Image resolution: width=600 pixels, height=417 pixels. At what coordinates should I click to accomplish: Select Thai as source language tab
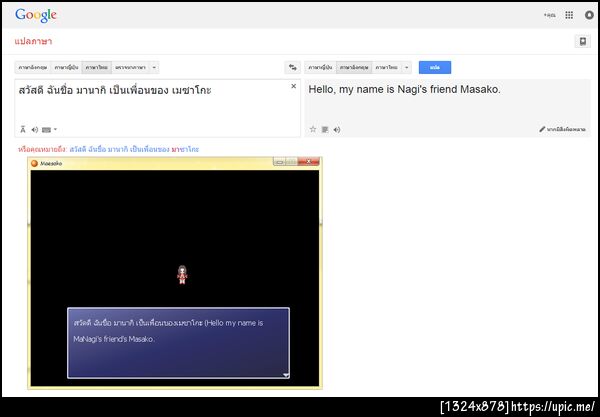[x=96, y=67]
